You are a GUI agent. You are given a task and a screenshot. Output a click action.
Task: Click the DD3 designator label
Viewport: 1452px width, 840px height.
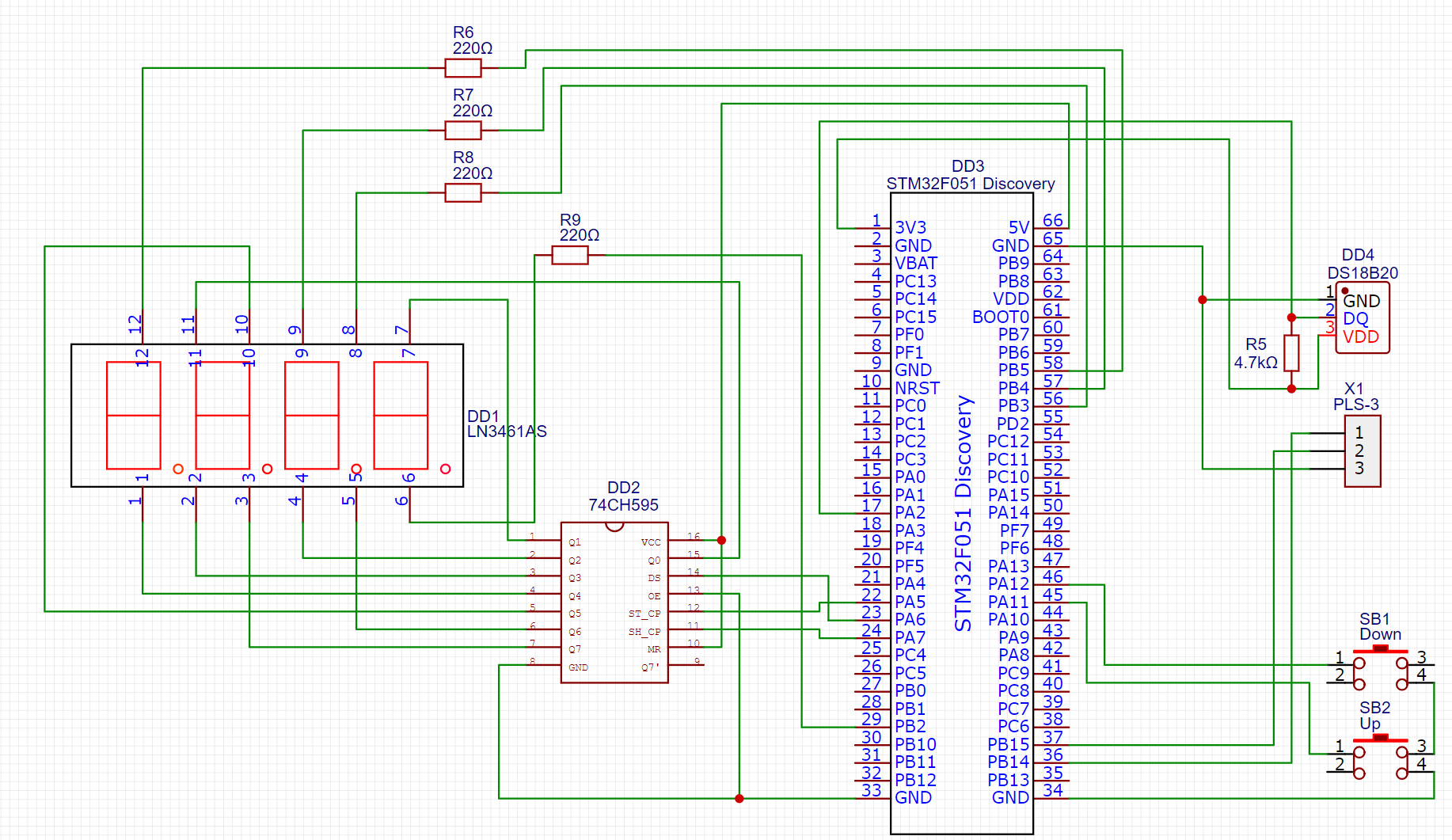pyautogui.click(x=967, y=165)
